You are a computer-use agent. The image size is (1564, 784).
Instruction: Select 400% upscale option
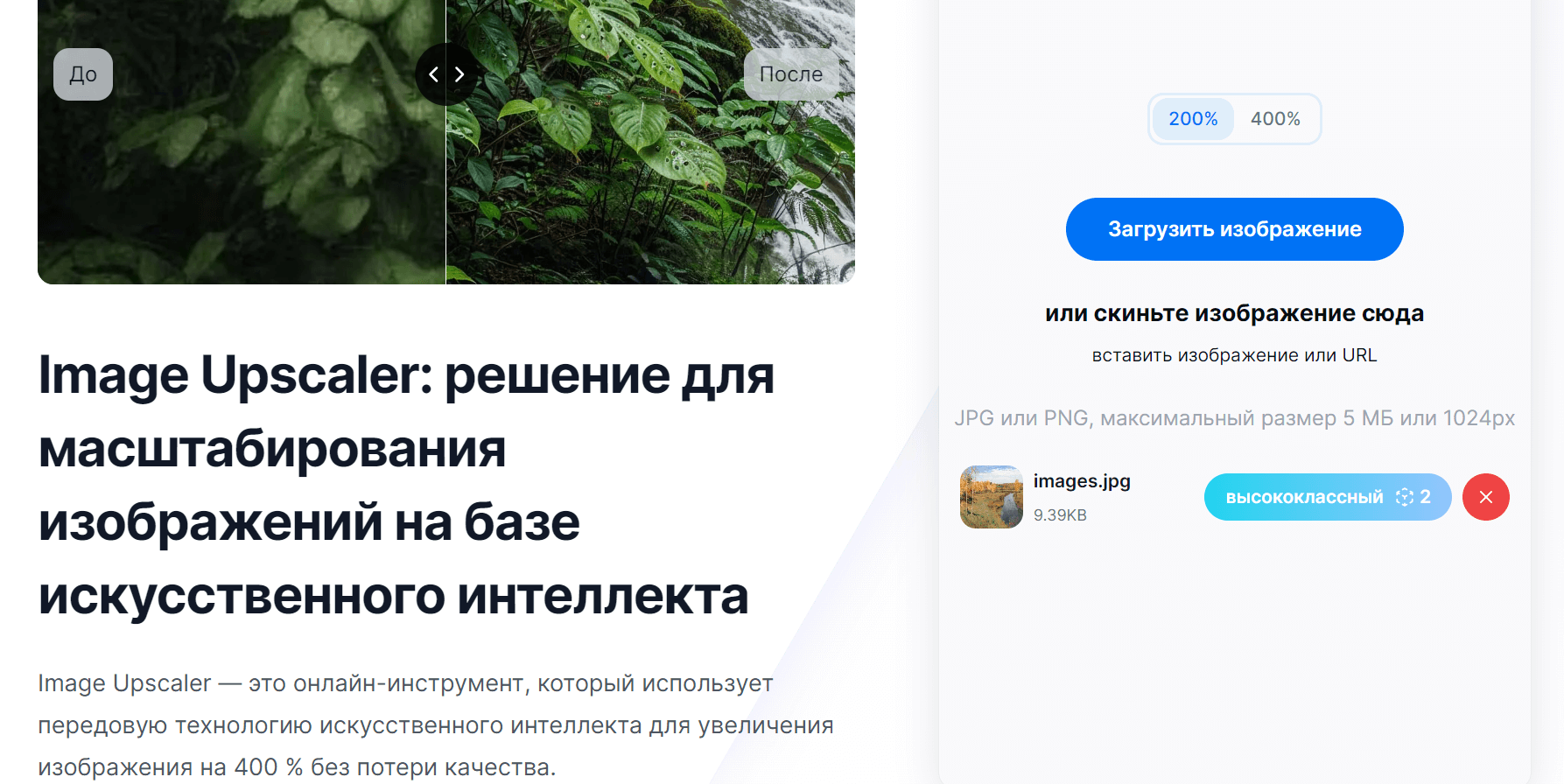(x=1275, y=119)
